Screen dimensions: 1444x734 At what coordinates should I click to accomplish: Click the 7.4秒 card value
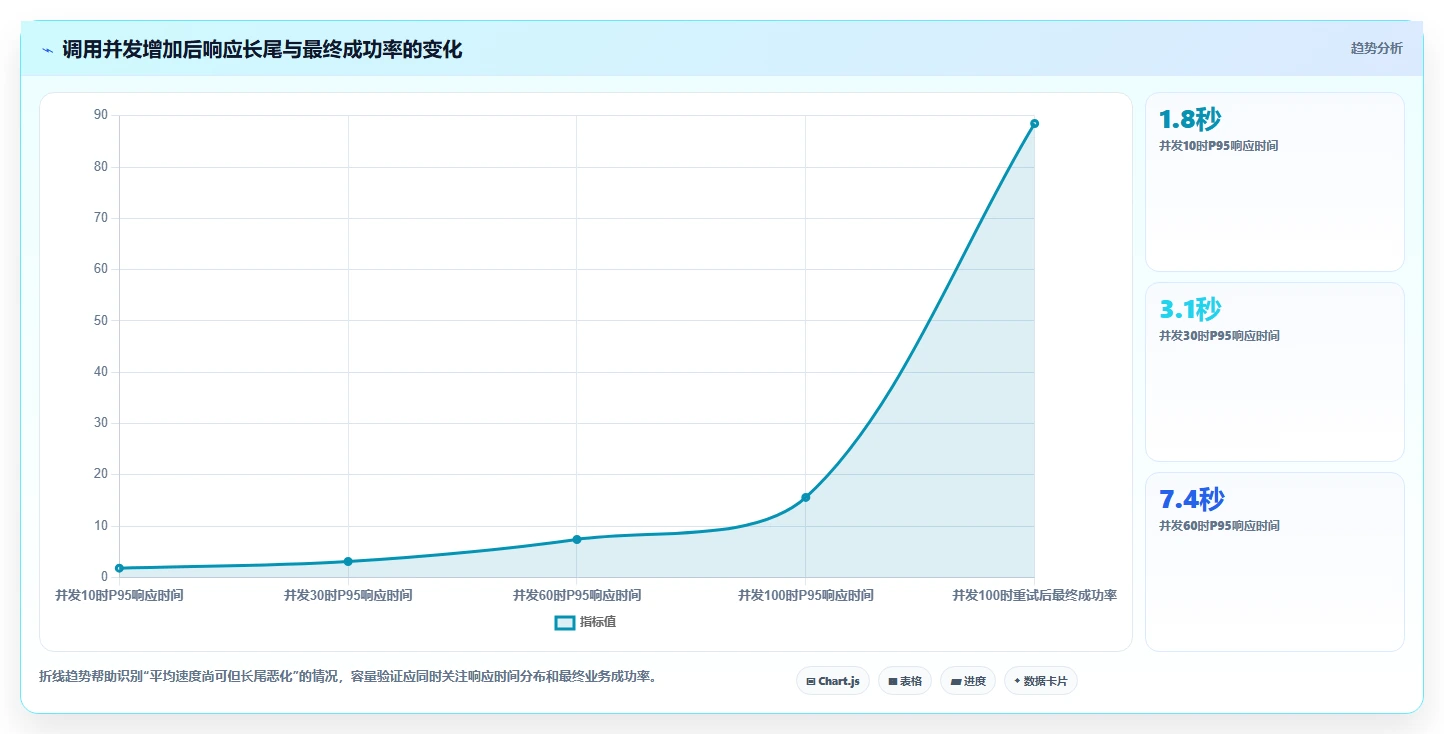click(1192, 499)
